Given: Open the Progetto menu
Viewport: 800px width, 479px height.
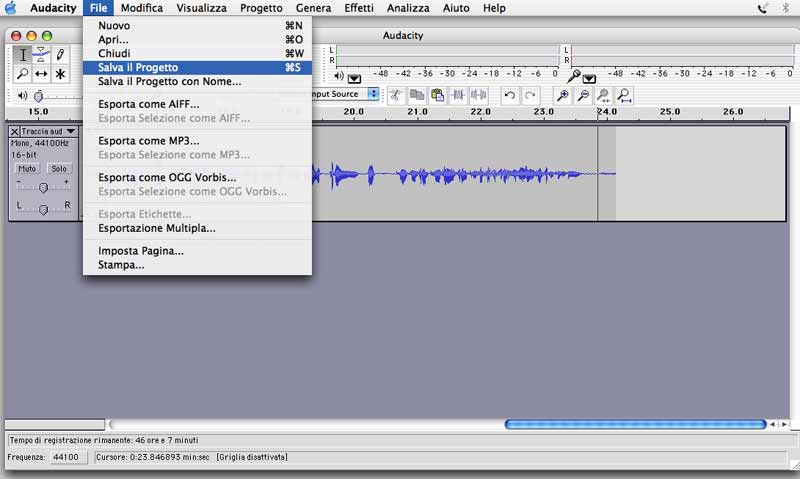Looking at the screenshot, I should [261, 8].
